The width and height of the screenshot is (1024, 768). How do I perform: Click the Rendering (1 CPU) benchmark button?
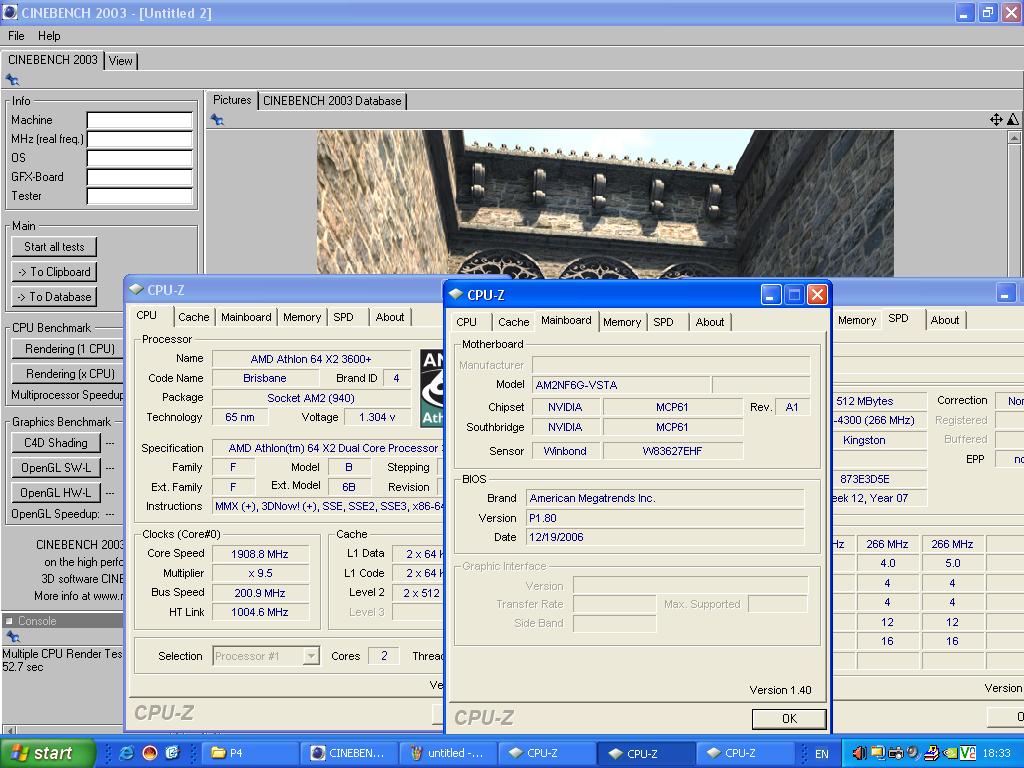coord(69,349)
